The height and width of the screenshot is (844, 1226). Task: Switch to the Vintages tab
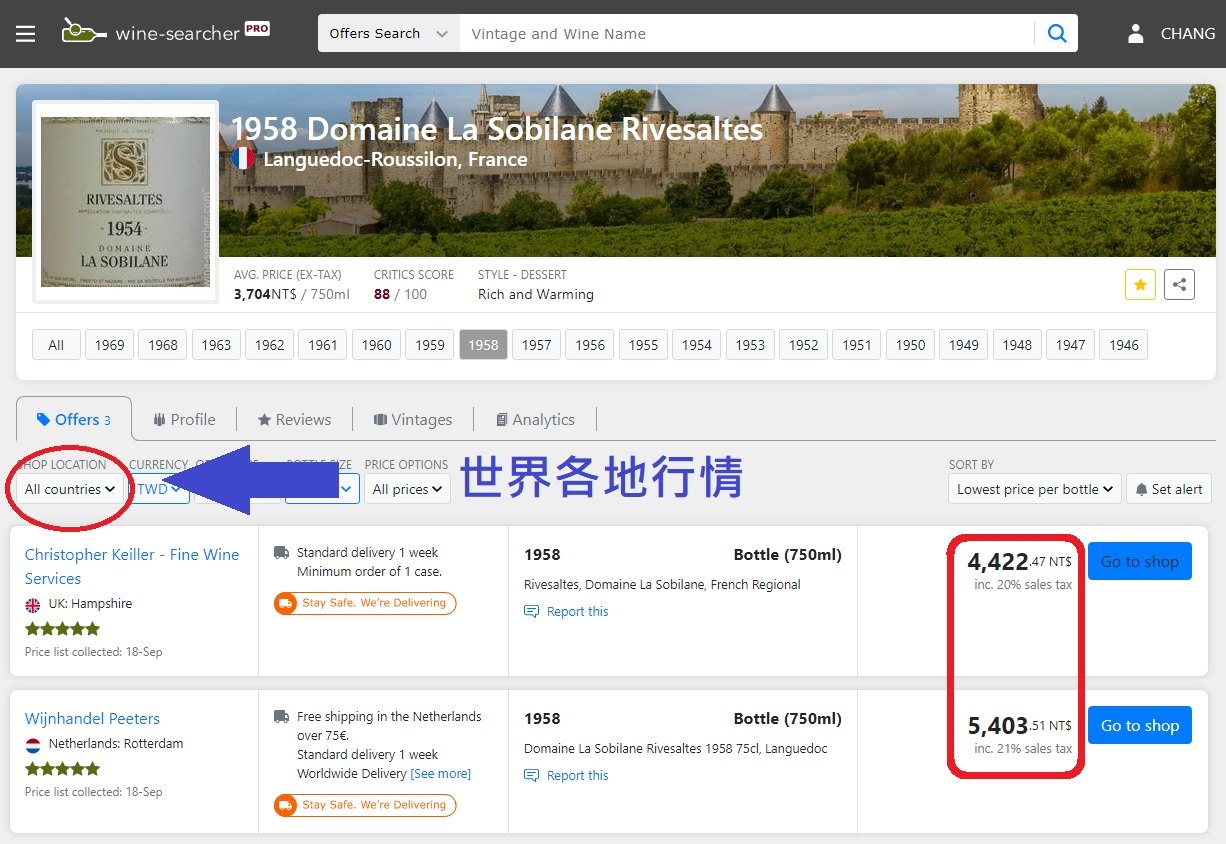(x=413, y=419)
